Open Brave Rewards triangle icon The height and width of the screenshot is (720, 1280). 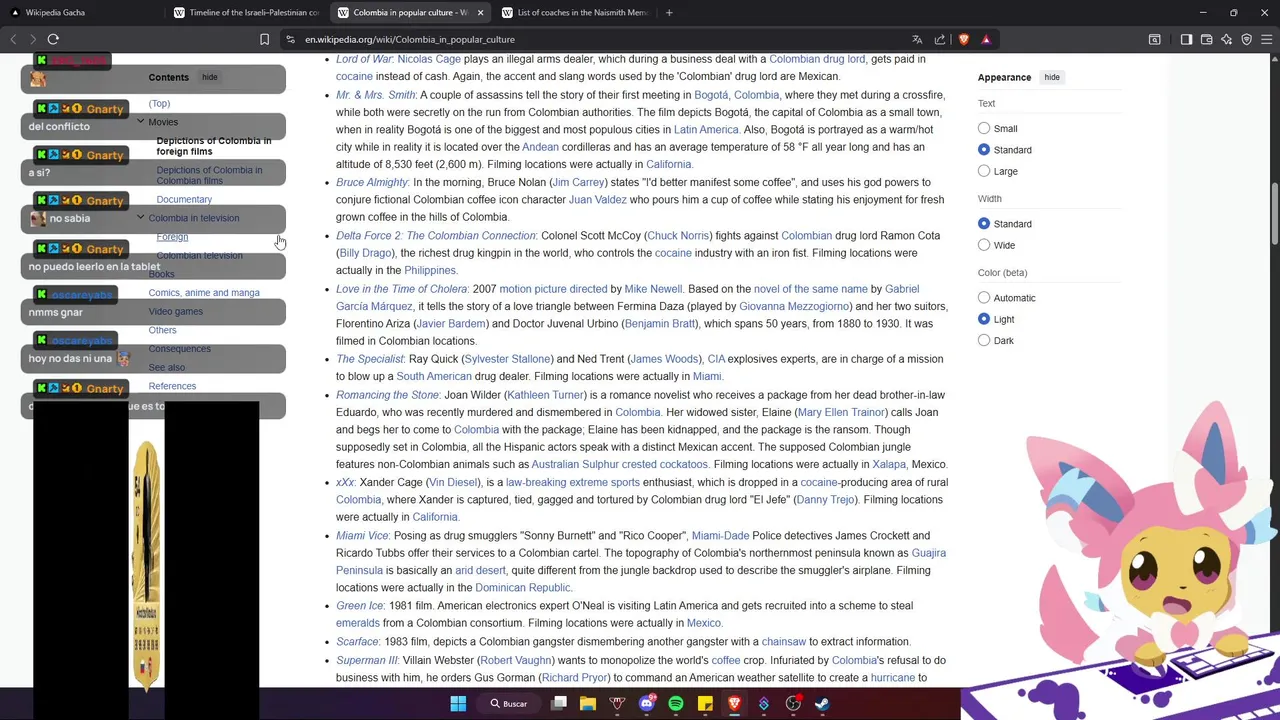coord(986,39)
